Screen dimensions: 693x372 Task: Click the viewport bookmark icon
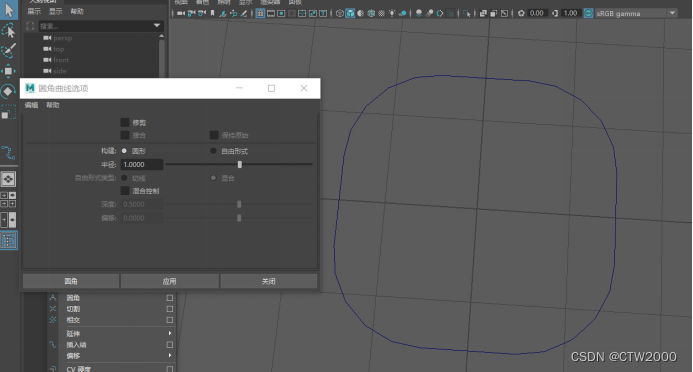point(213,13)
